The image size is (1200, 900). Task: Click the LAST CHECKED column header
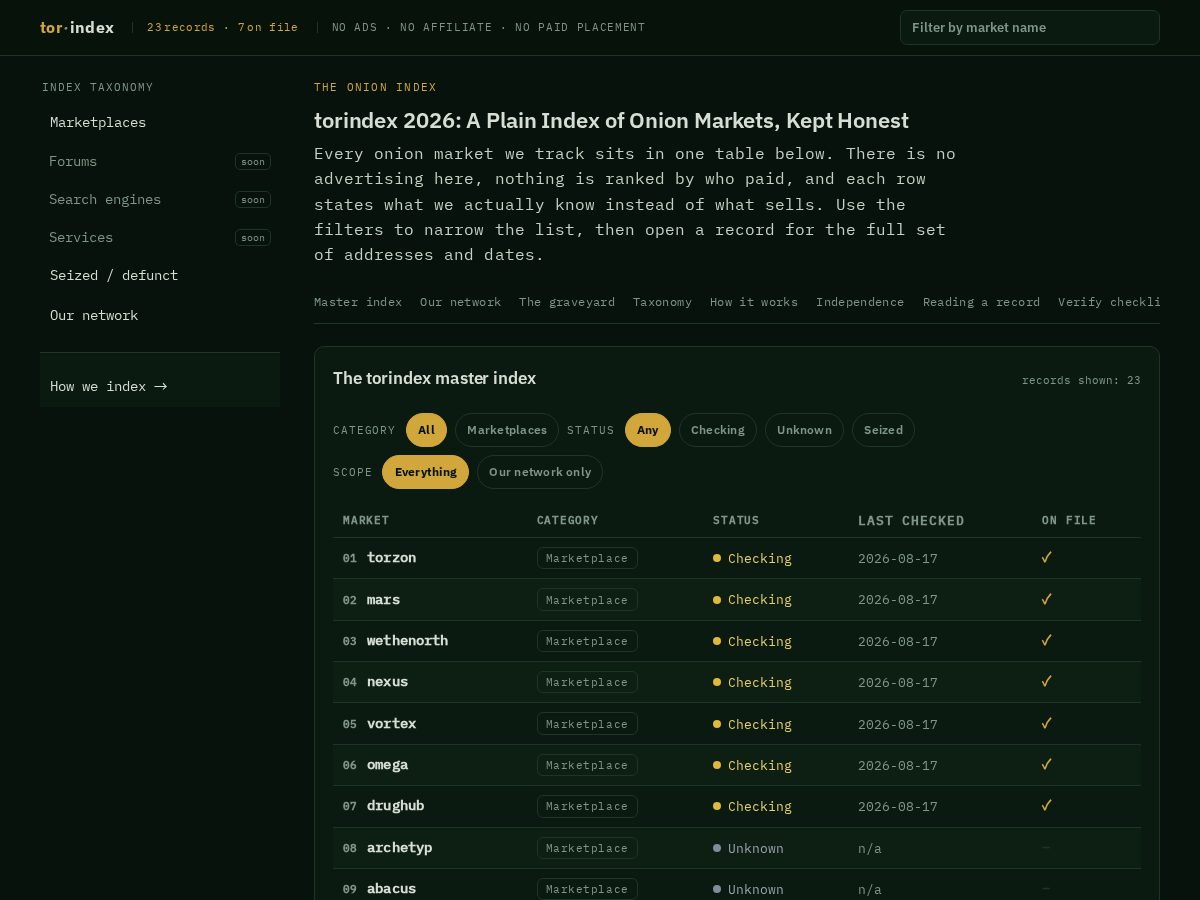pyautogui.click(x=911, y=521)
